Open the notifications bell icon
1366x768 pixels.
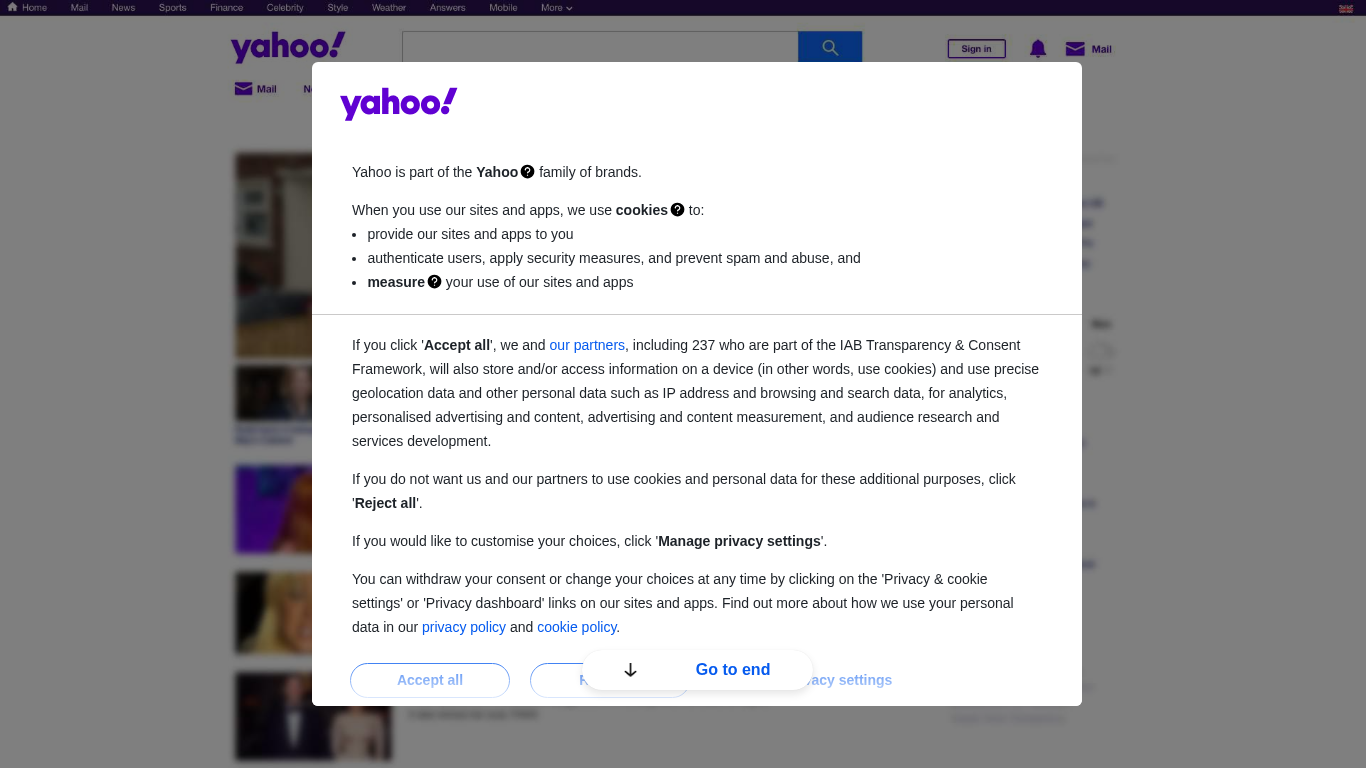(1038, 49)
